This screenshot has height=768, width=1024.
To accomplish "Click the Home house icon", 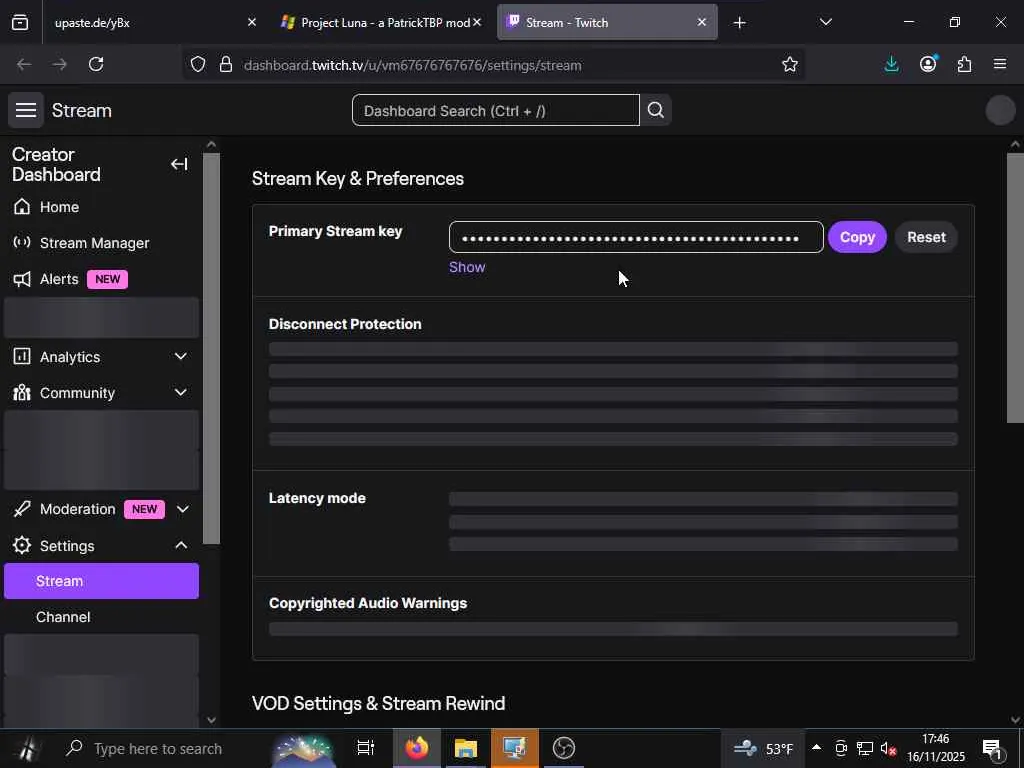I will [22, 207].
